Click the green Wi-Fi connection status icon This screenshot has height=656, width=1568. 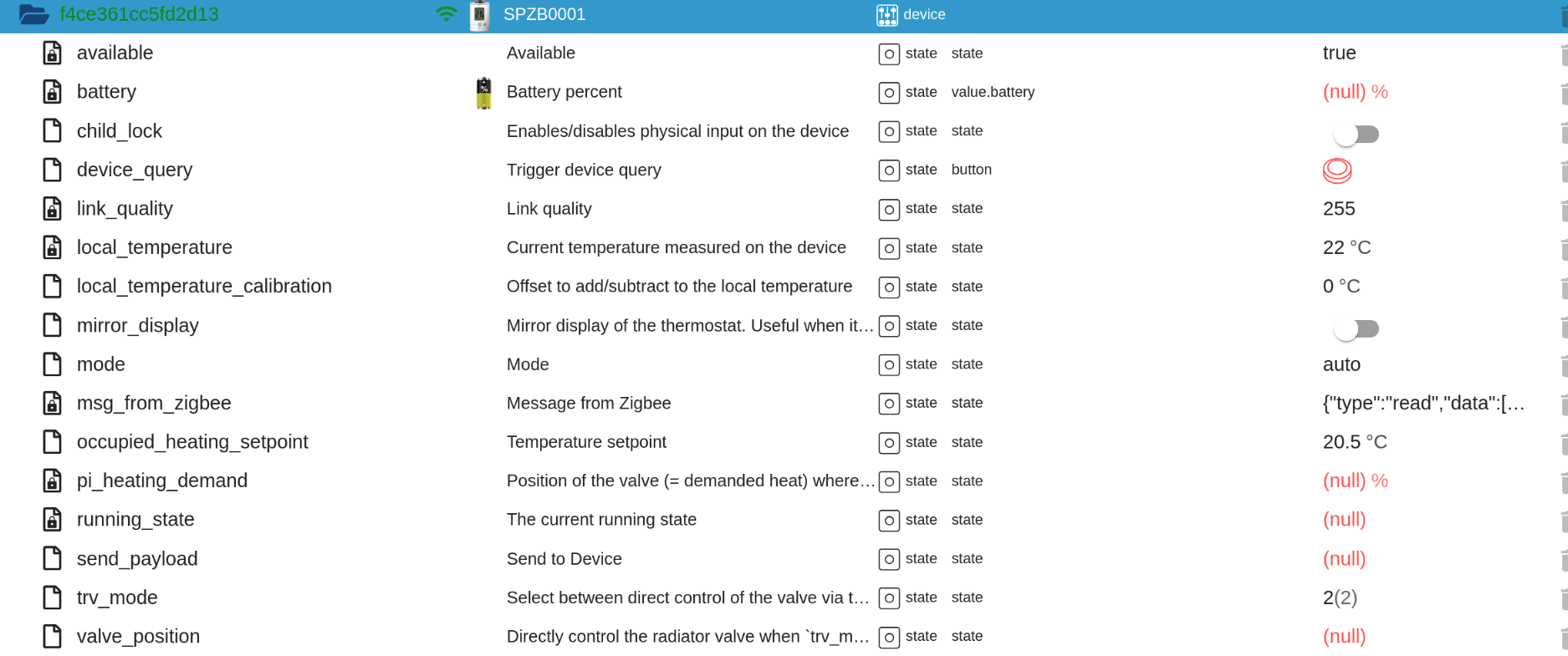pyautogui.click(x=447, y=14)
